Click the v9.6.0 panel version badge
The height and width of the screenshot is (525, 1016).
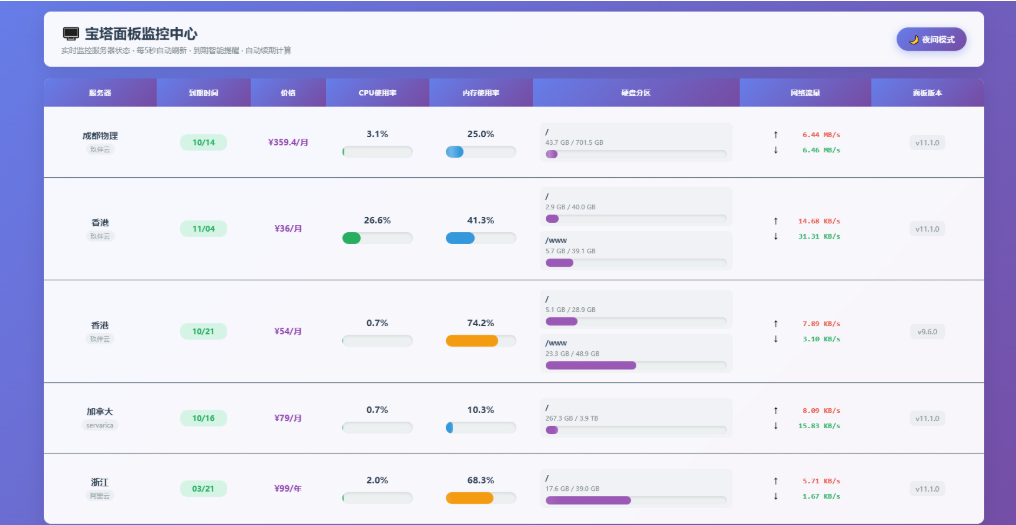927,331
